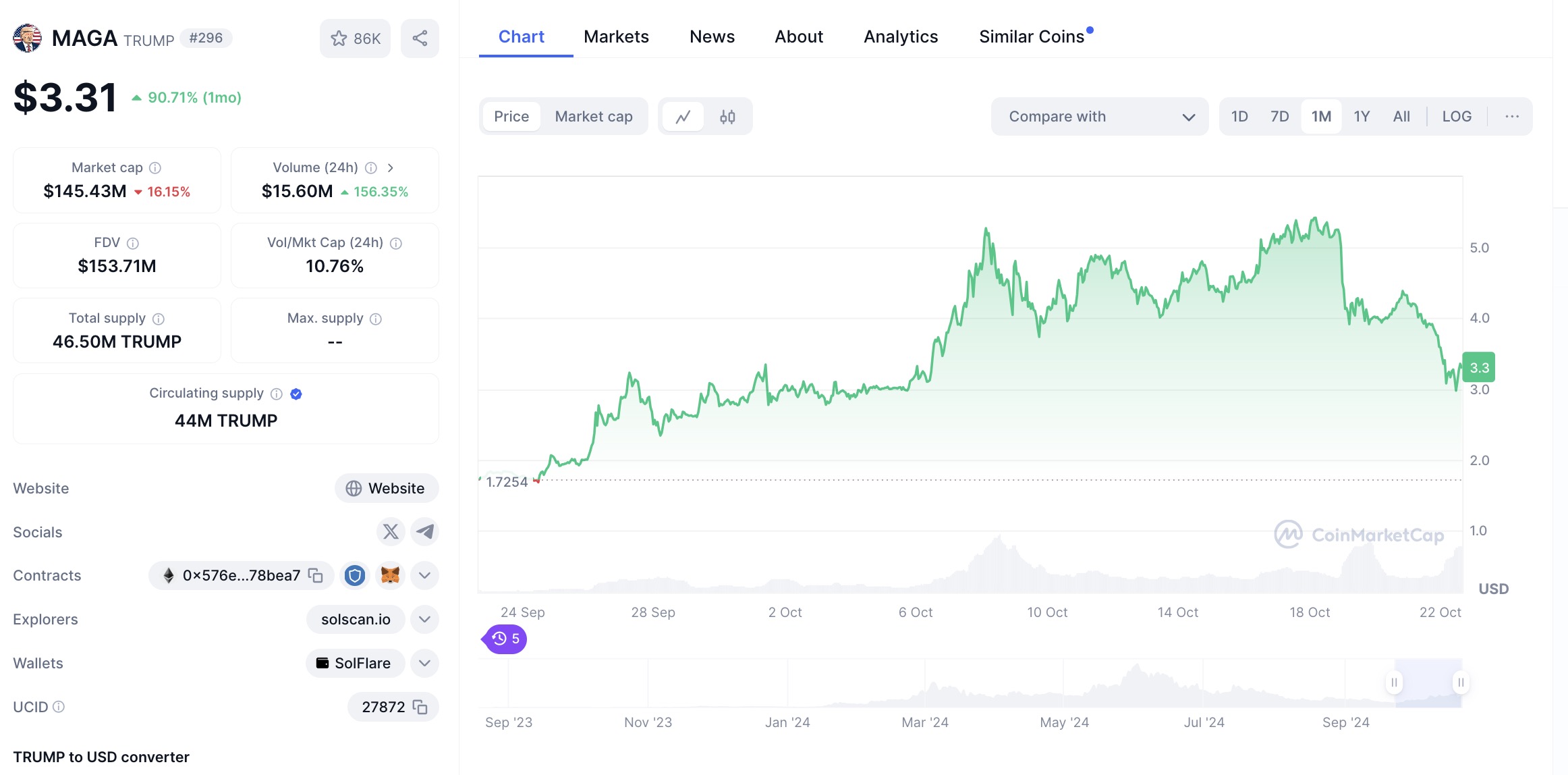
Task: Click Vol/Mkt Cap (24h) info icon
Action: pos(396,243)
